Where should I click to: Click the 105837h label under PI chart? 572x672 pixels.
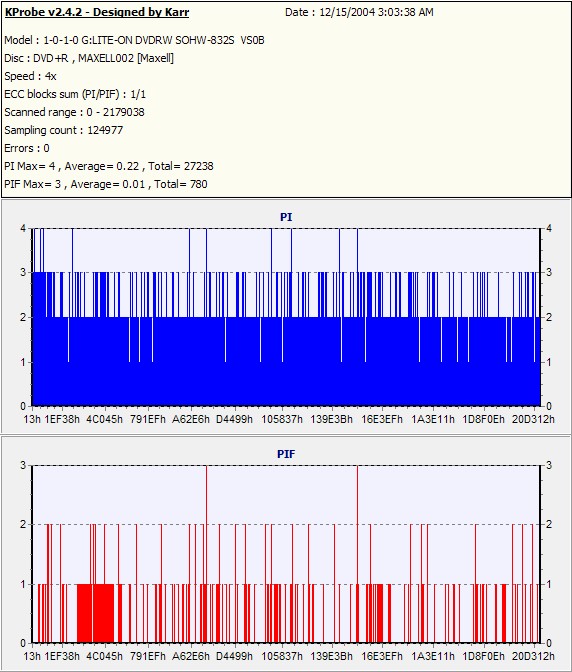(282, 419)
